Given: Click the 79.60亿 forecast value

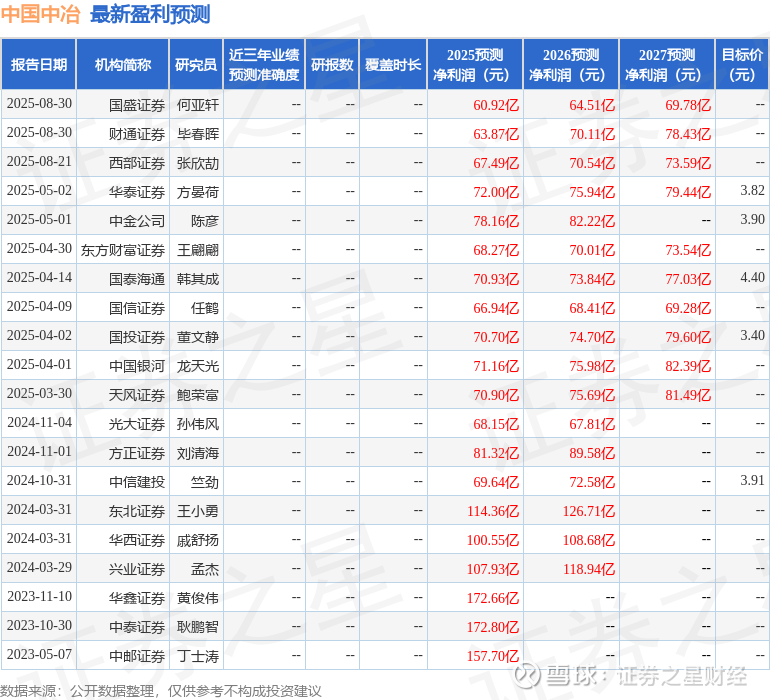Looking at the screenshot, I should click(688, 337).
